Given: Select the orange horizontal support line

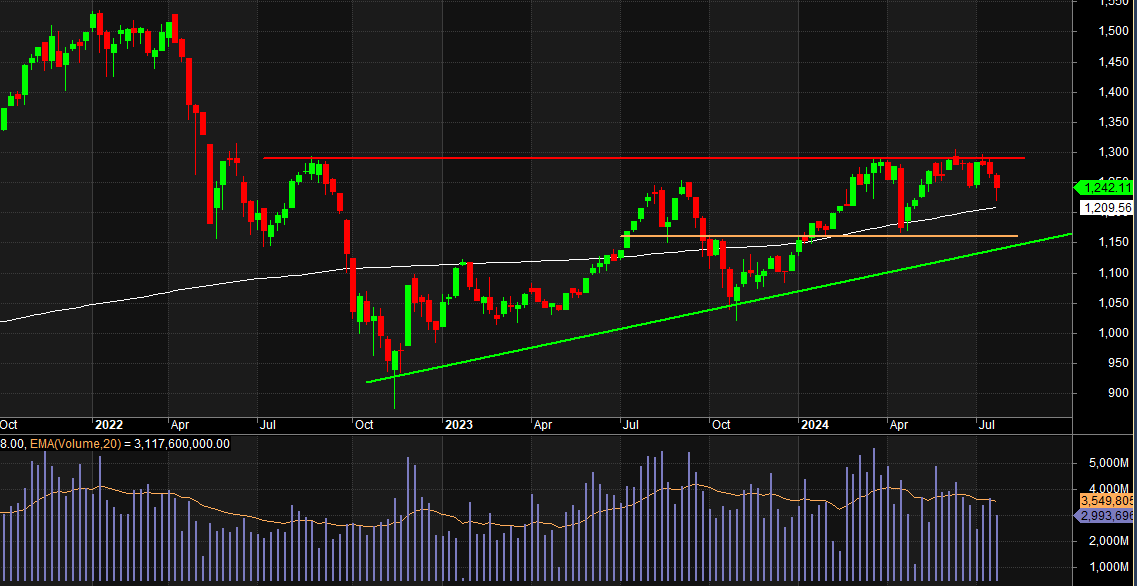Looking at the screenshot, I should (x=819, y=236).
